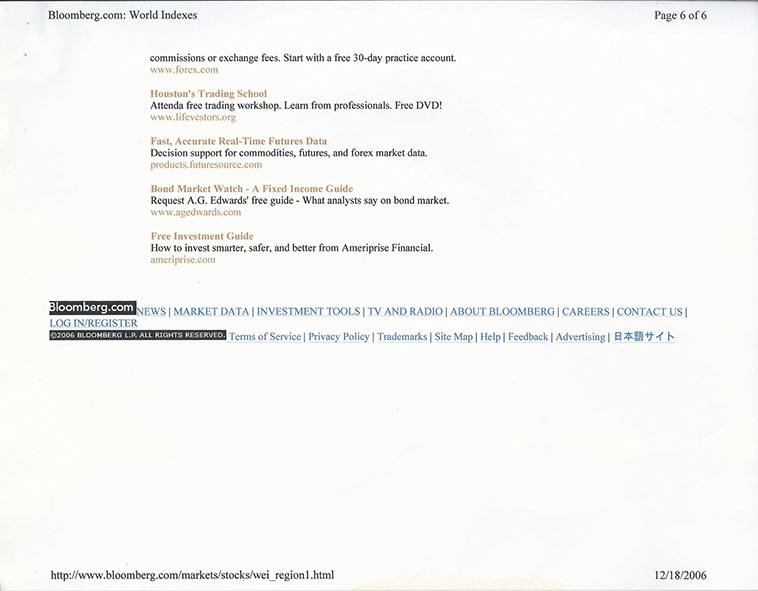Viewport: 758px width, 591px height.
Task: Open MARKET DATA in the footer navigation
Action: tap(211, 312)
